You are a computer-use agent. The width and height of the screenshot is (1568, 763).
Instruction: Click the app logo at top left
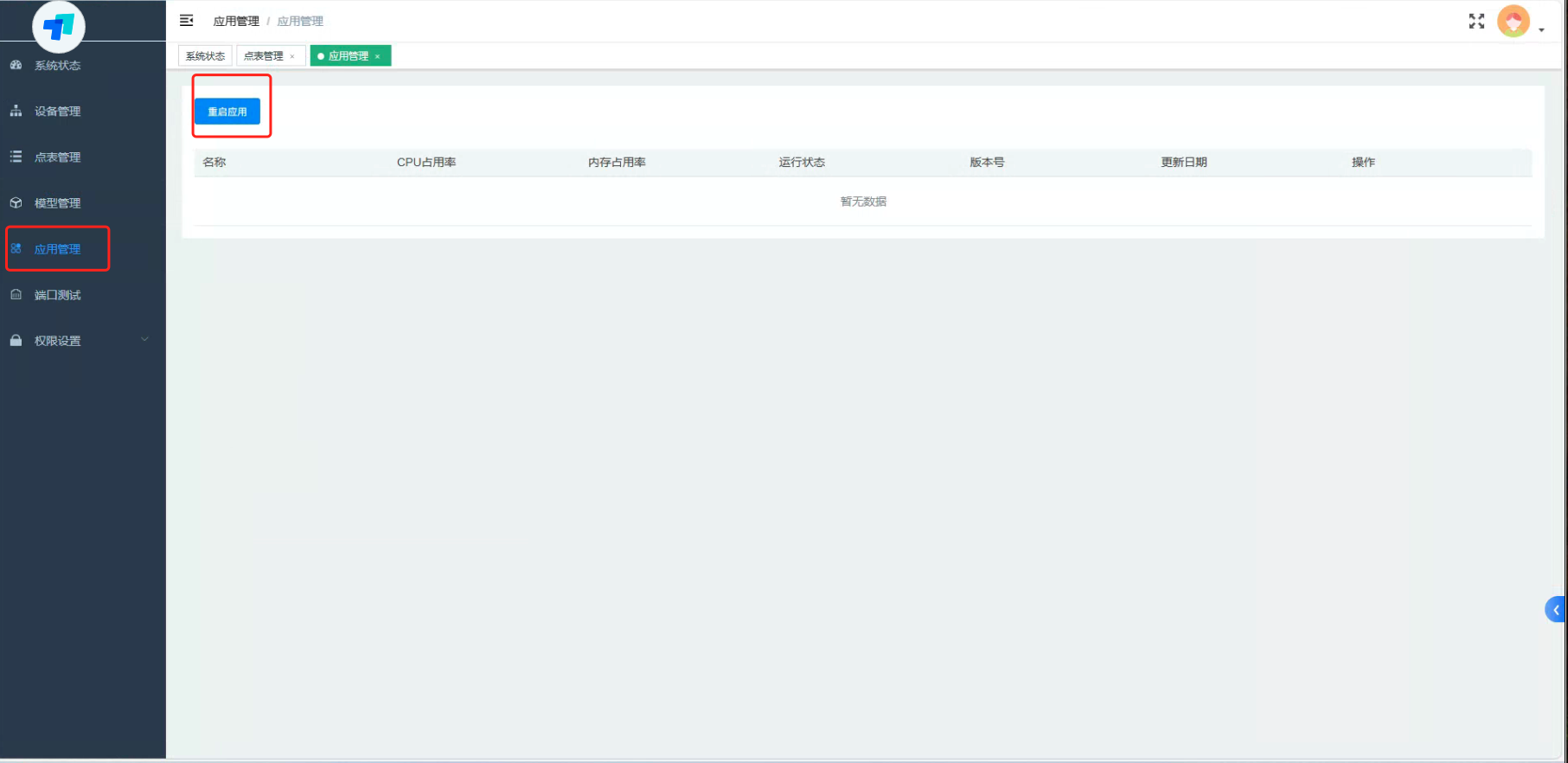click(x=59, y=27)
